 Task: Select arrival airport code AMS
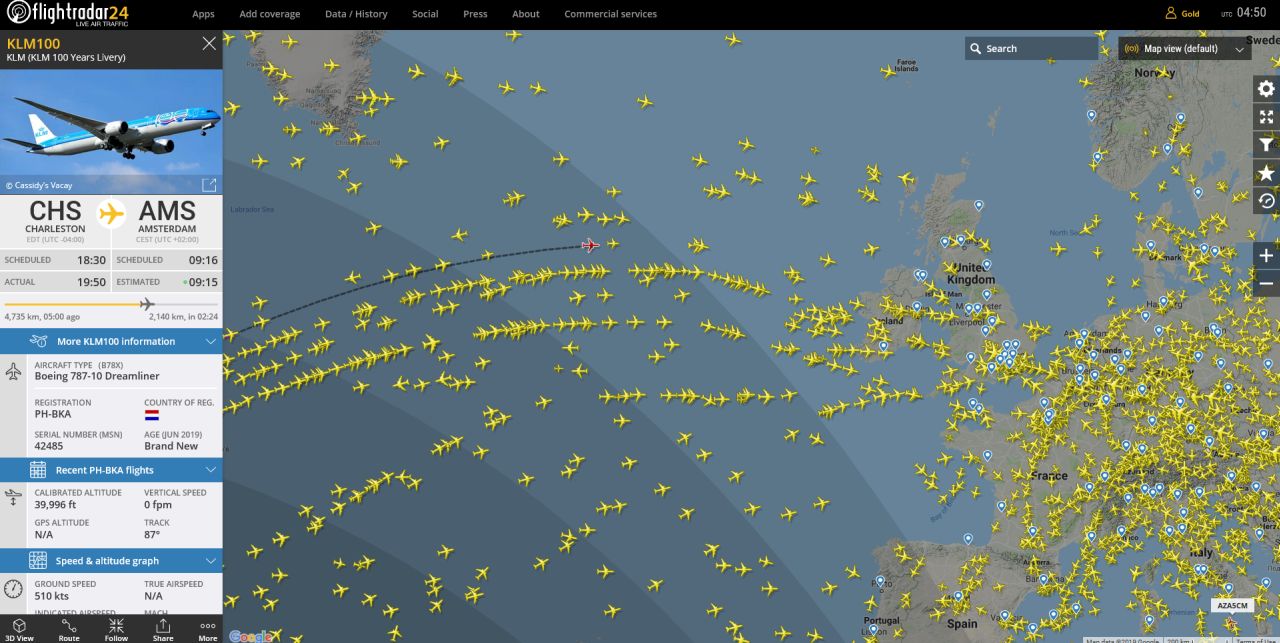(167, 211)
